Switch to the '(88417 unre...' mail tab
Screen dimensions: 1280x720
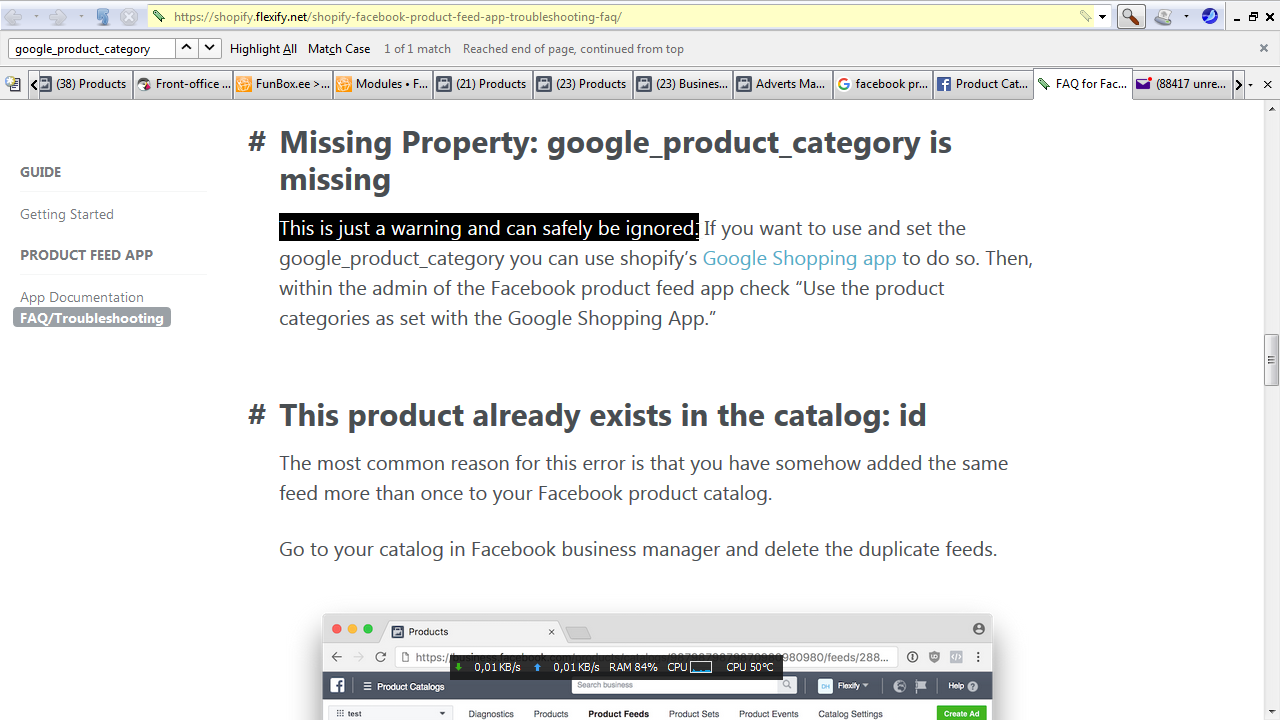(1183, 84)
